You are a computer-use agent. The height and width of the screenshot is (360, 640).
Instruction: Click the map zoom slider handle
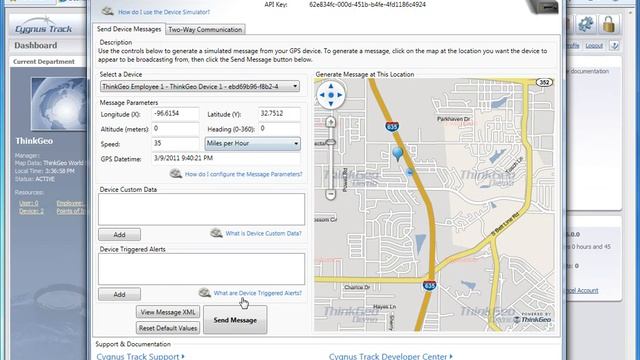pyautogui.click(x=331, y=142)
